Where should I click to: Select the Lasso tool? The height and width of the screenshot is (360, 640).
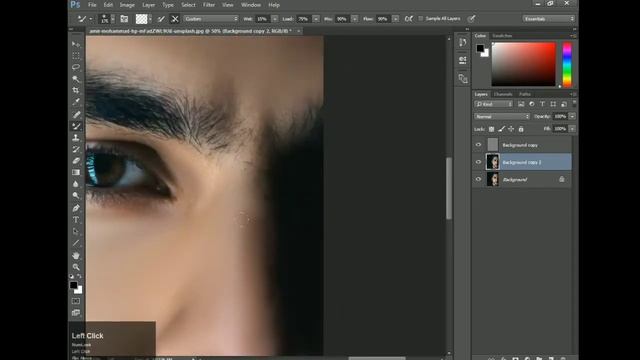(x=76, y=67)
